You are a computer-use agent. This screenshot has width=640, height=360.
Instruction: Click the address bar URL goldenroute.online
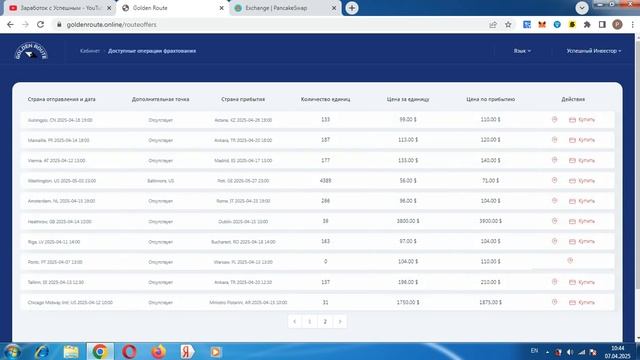click(111, 24)
